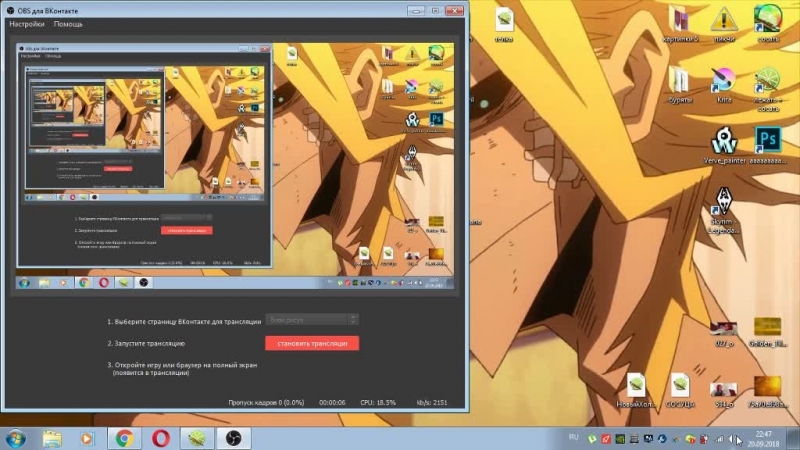The width and height of the screenshot is (800, 450).
Task: Switch to the OBS taskbar icon
Action: point(233,438)
